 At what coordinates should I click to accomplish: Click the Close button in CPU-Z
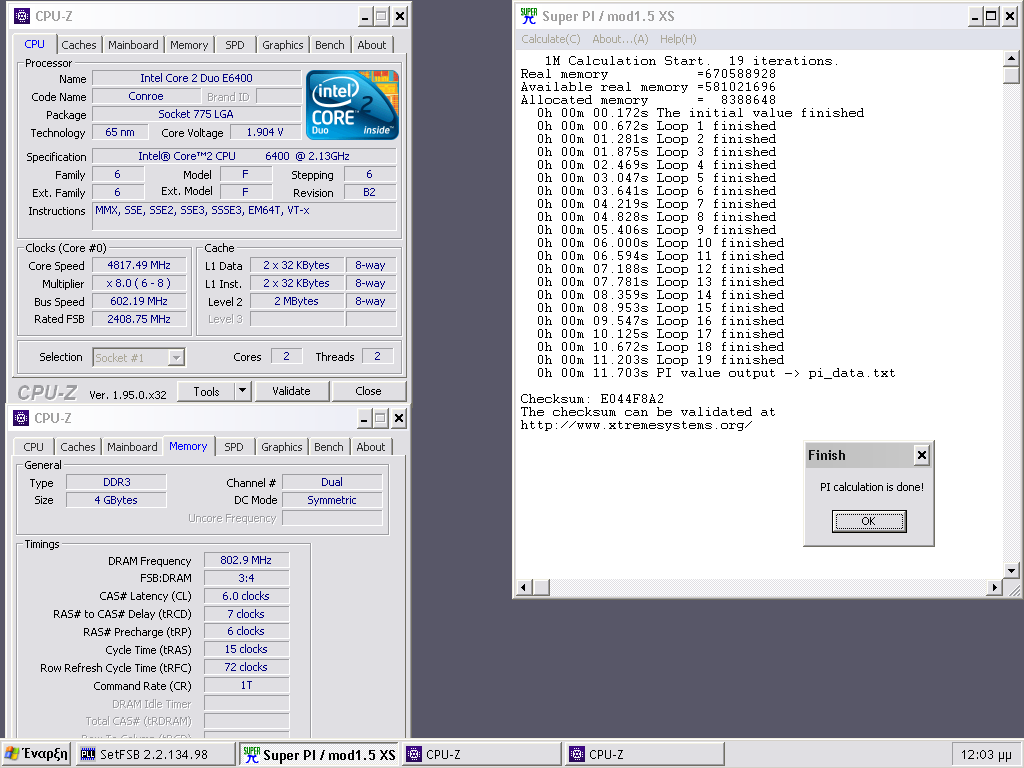368,391
